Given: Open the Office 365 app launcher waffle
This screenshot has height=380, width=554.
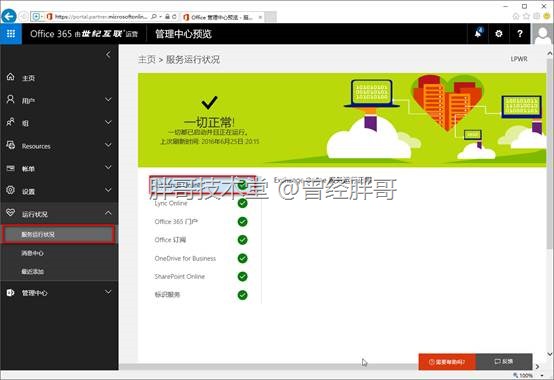Looking at the screenshot, I should pos(11,34).
